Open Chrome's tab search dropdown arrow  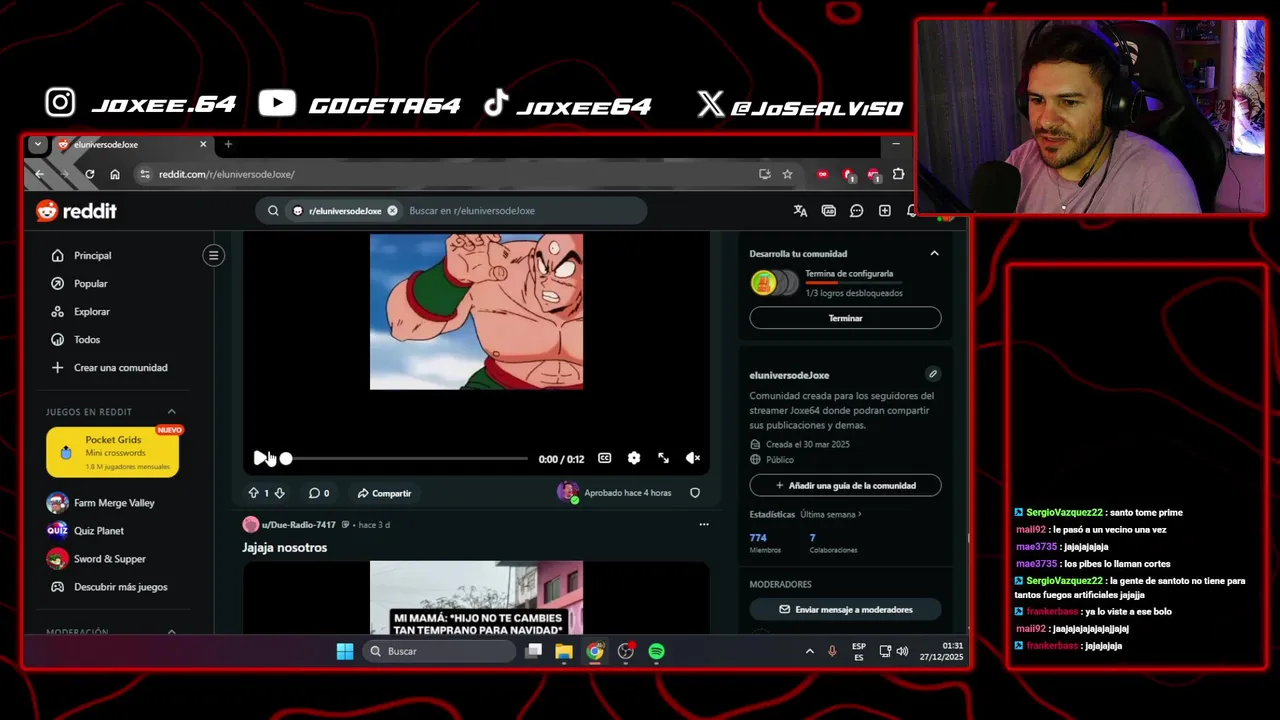tap(38, 144)
